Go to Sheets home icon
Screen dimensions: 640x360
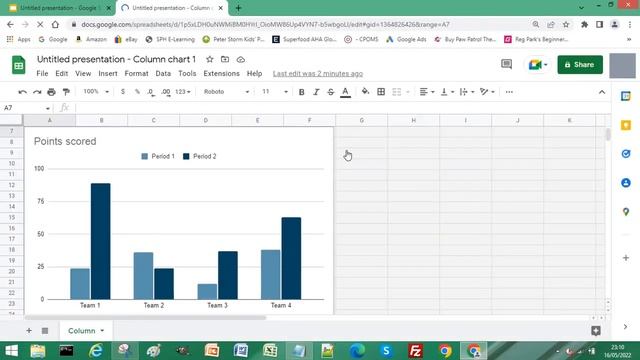18,65
